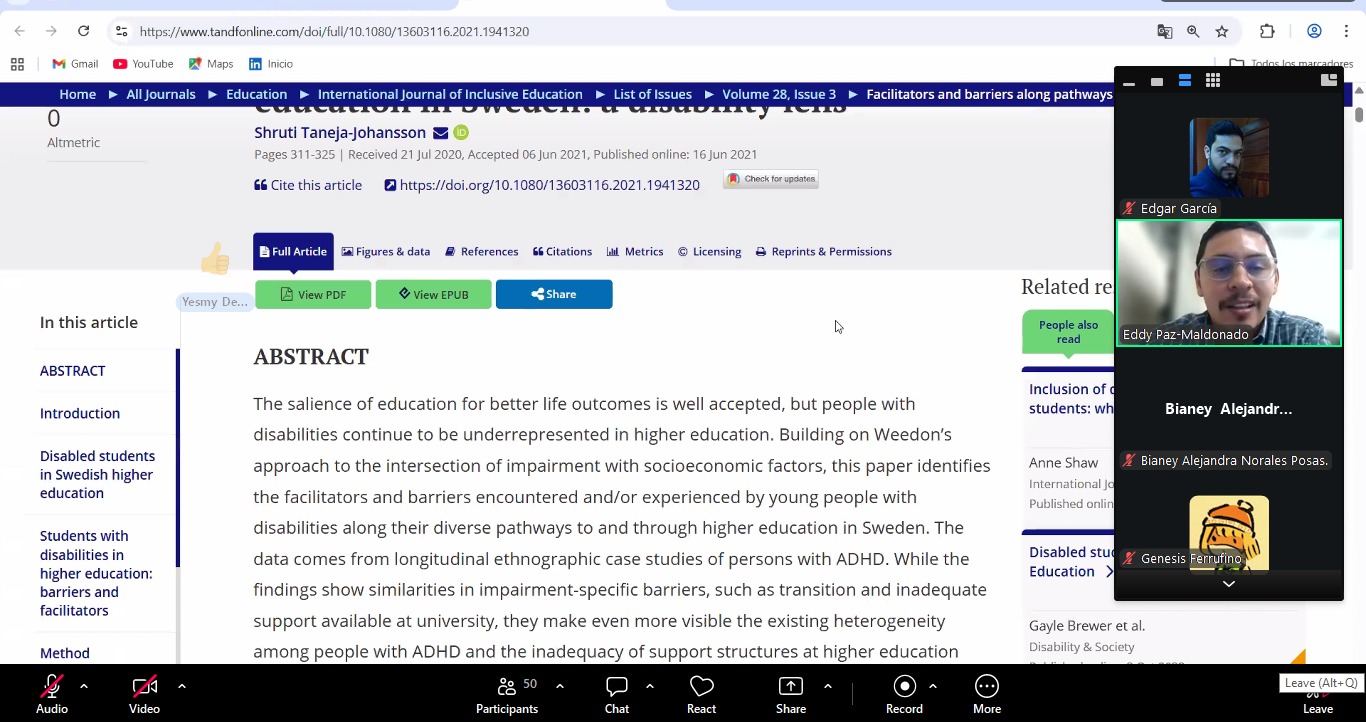The height and width of the screenshot is (722, 1366).
Task: Open the References tab
Action: pyautogui.click(x=481, y=252)
